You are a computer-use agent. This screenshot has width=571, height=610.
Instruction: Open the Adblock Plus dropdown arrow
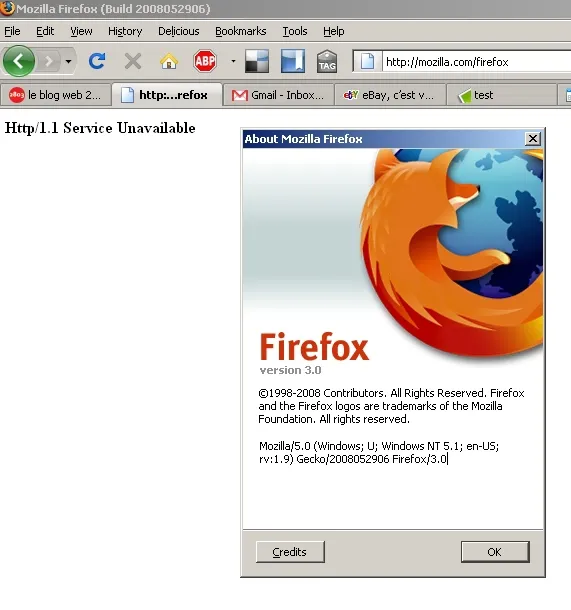pyautogui.click(x=233, y=61)
